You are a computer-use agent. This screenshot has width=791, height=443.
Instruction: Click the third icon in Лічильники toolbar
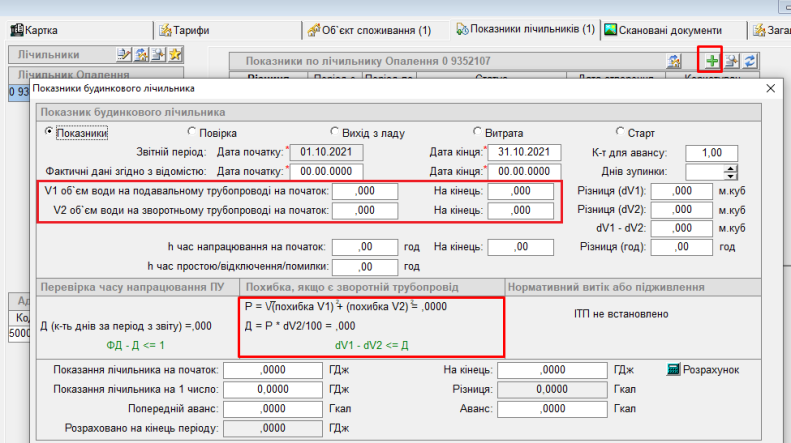coord(158,54)
